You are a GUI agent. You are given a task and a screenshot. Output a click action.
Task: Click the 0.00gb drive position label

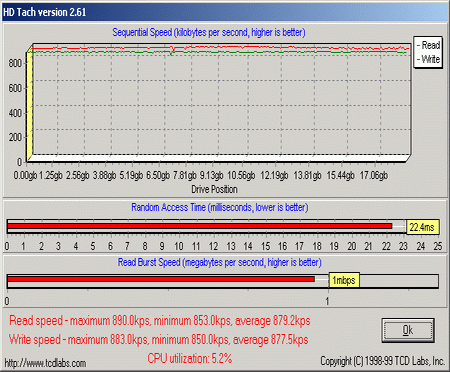coord(25,175)
